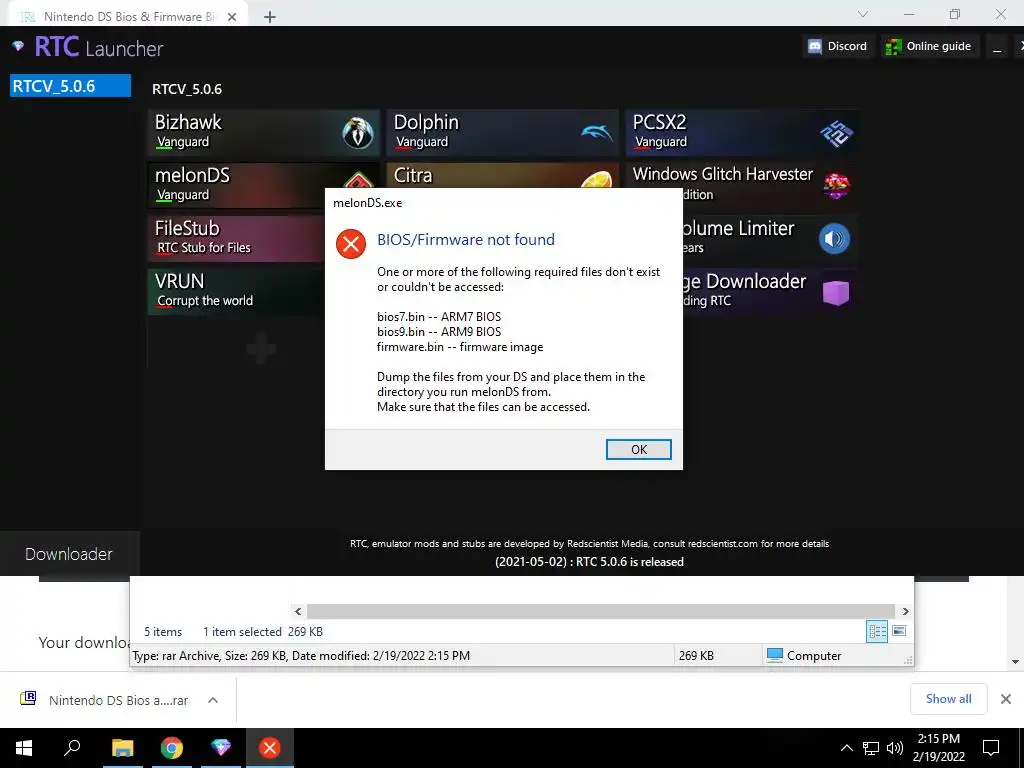Open FileStub RTC Stub for Files
The image size is (1024, 768).
(x=236, y=238)
